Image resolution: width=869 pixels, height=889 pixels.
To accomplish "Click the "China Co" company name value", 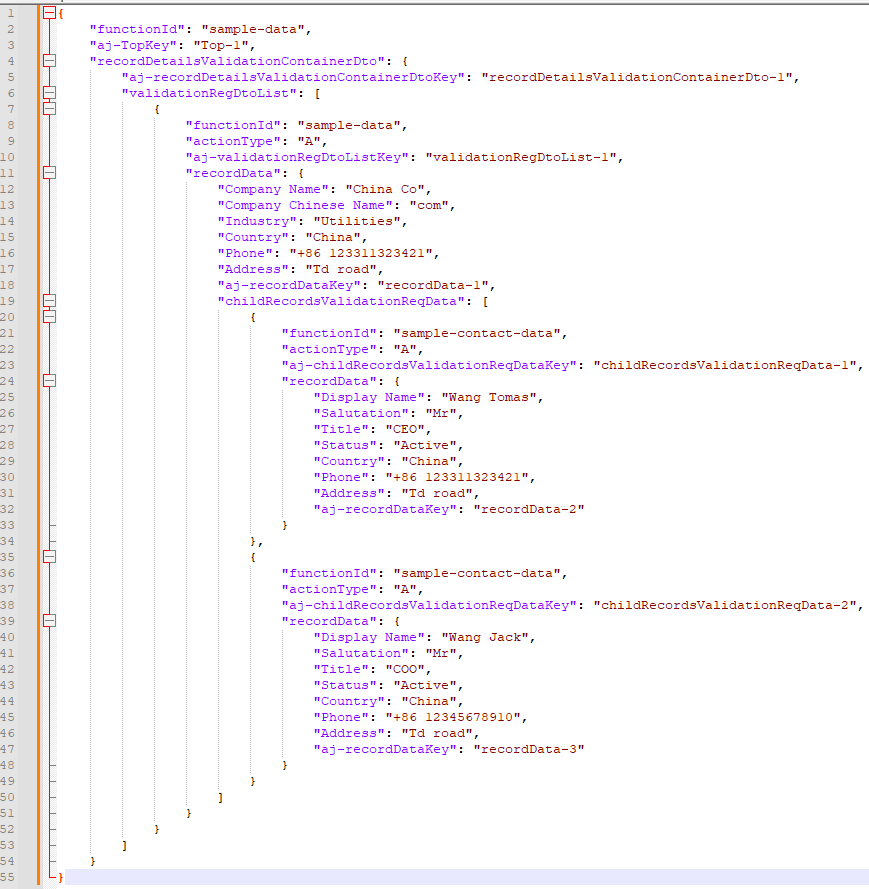I will click(x=387, y=189).
